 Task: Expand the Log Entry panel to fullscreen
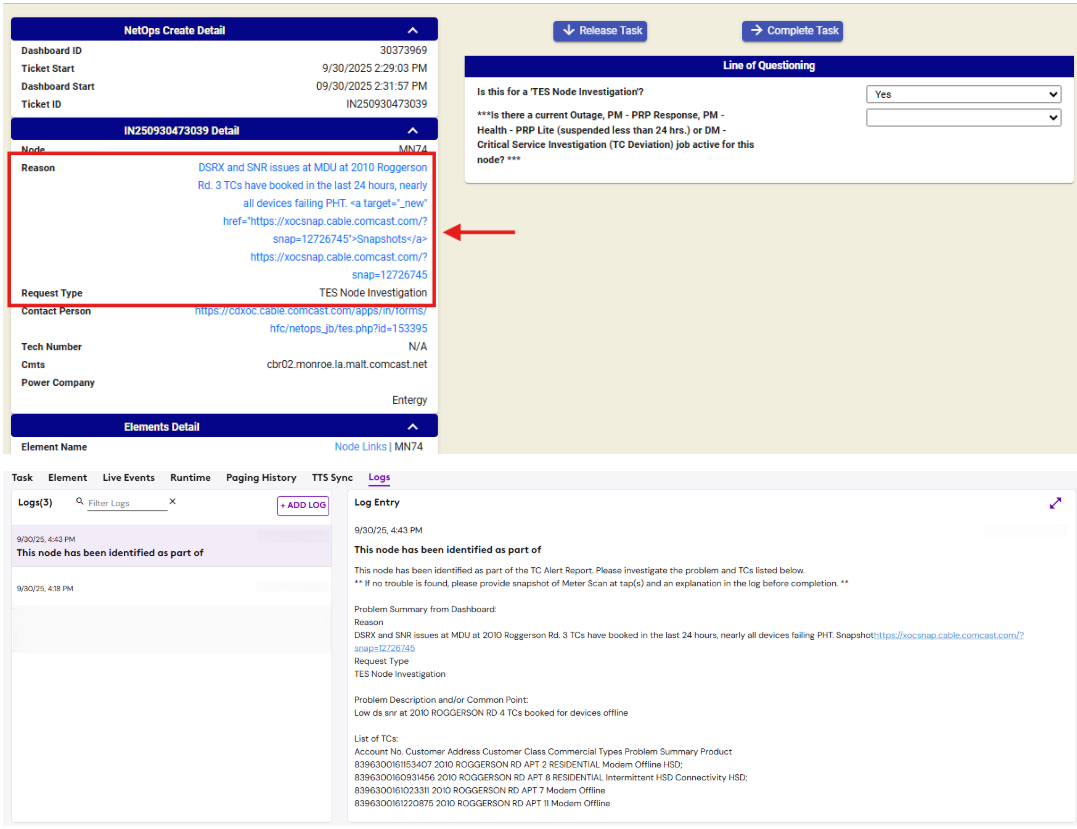point(1055,503)
